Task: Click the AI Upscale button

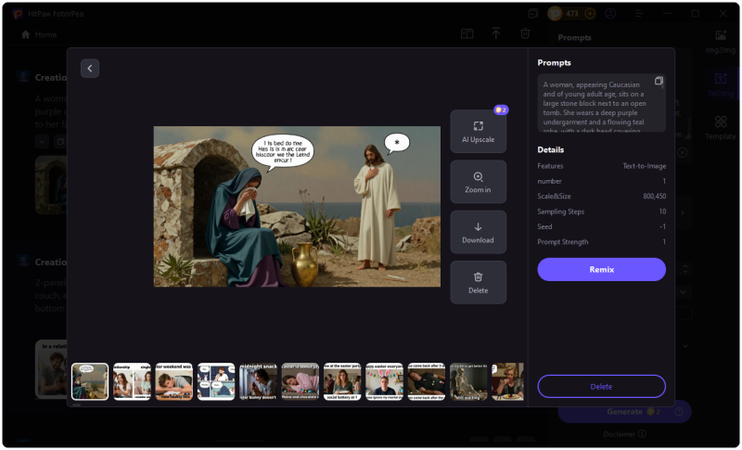Action: pyautogui.click(x=478, y=132)
